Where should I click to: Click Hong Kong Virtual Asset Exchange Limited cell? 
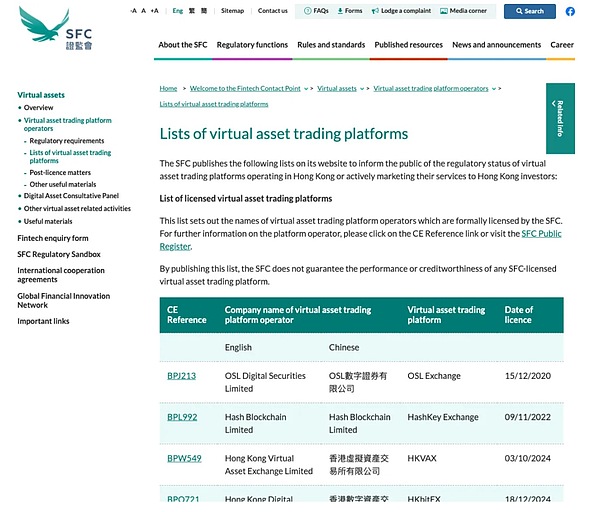point(269,465)
